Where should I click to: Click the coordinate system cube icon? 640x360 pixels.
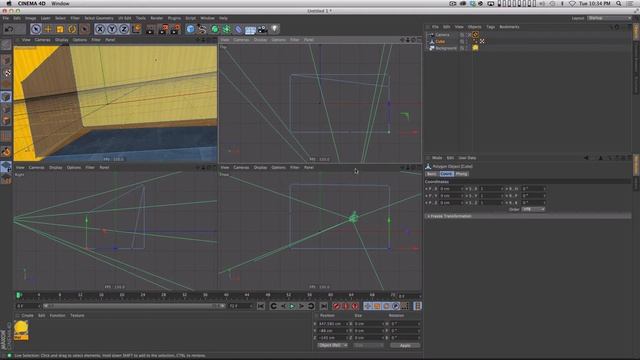136,29
